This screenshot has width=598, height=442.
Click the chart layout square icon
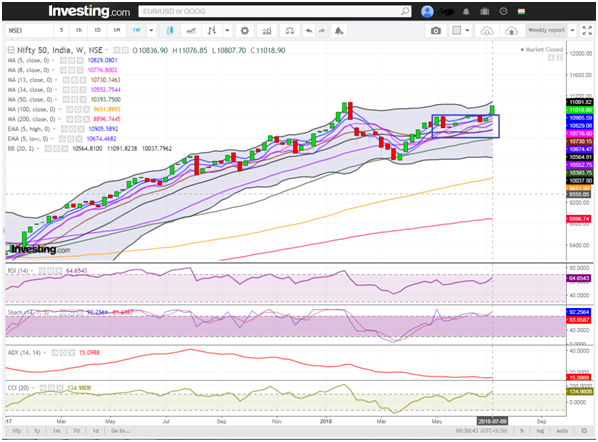pos(456,30)
